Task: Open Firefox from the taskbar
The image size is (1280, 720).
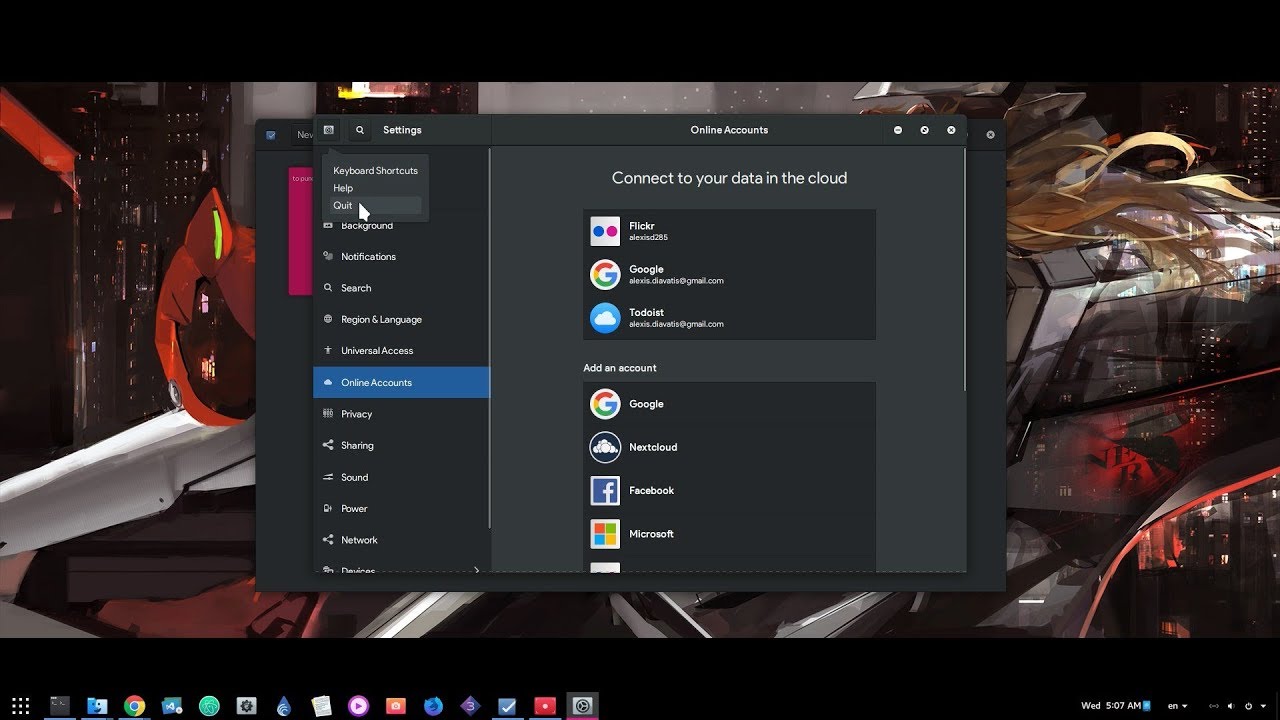Action: point(433,706)
